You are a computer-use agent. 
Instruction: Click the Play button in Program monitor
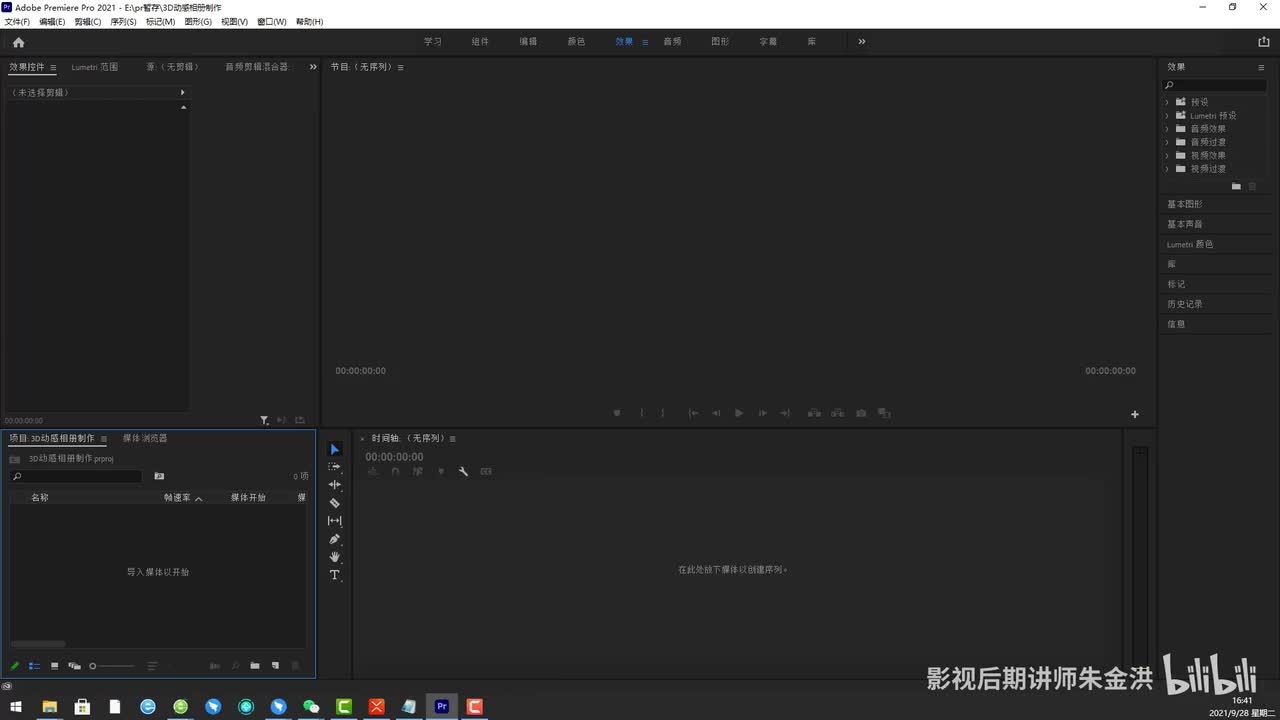tap(739, 413)
